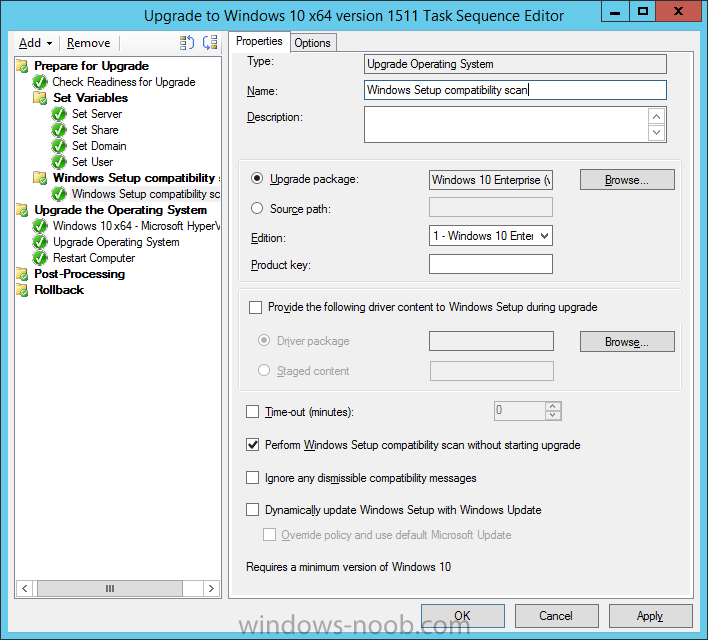Select the Post-Processing group
The image size is (708, 640).
(x=79, y=274)
